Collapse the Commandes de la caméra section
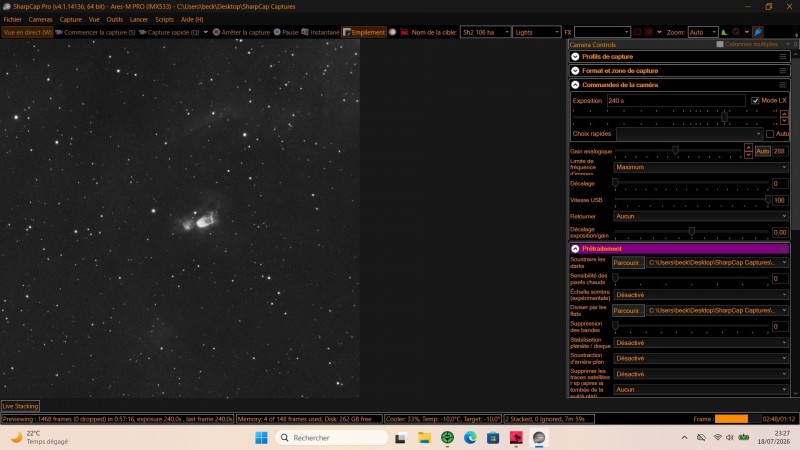Screen dimensions: 800x450 (576, 85)
